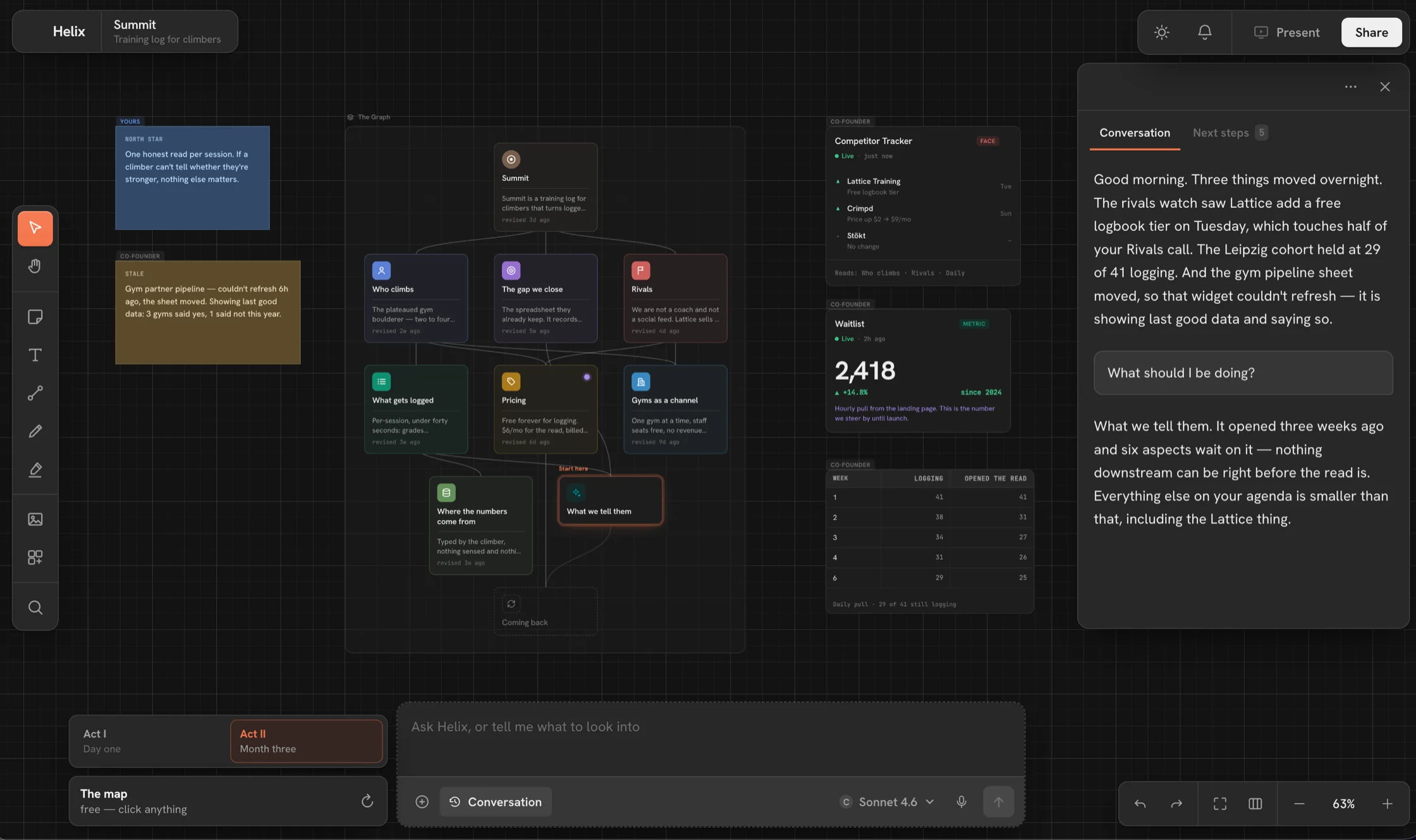The height and width of the screenshot is (840, 1416).
Task: Undo the last canvas action
Action: [1140, 803]
